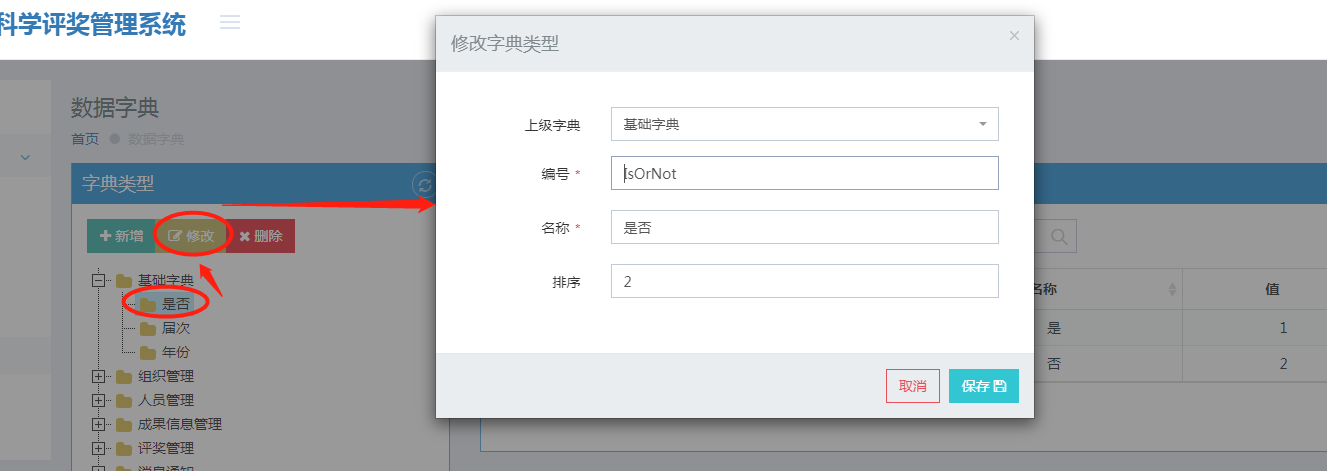
Task: Click the 编号 input field
Action: point(805,173)
